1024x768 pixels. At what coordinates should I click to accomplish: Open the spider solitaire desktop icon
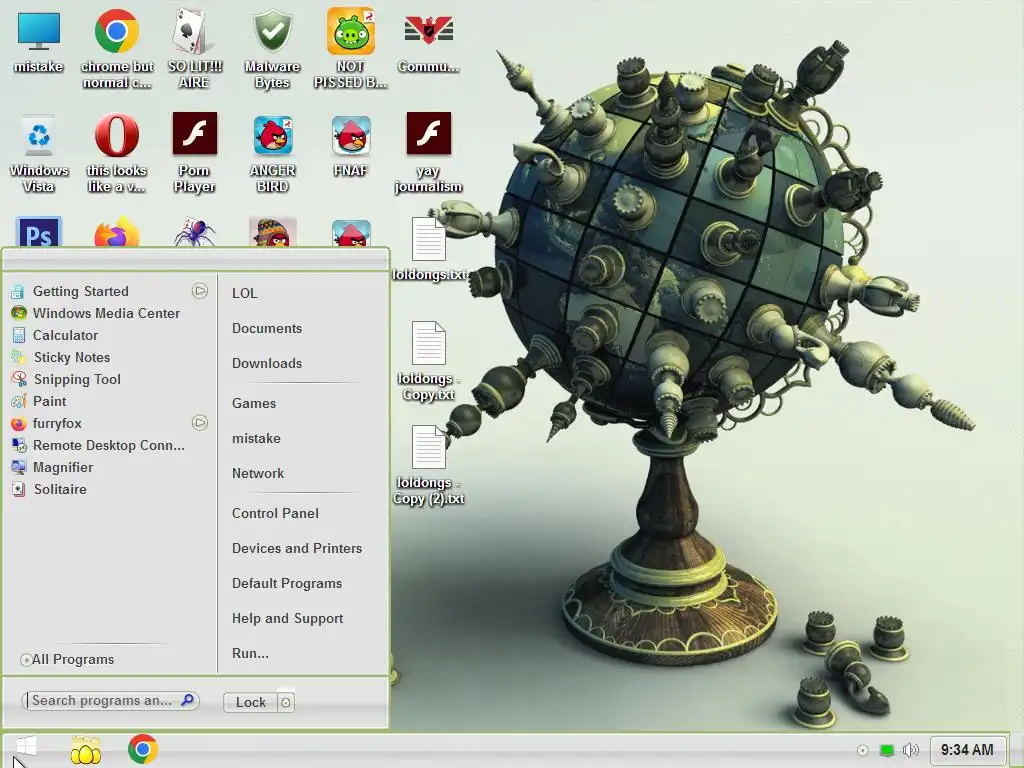point(194,233)
